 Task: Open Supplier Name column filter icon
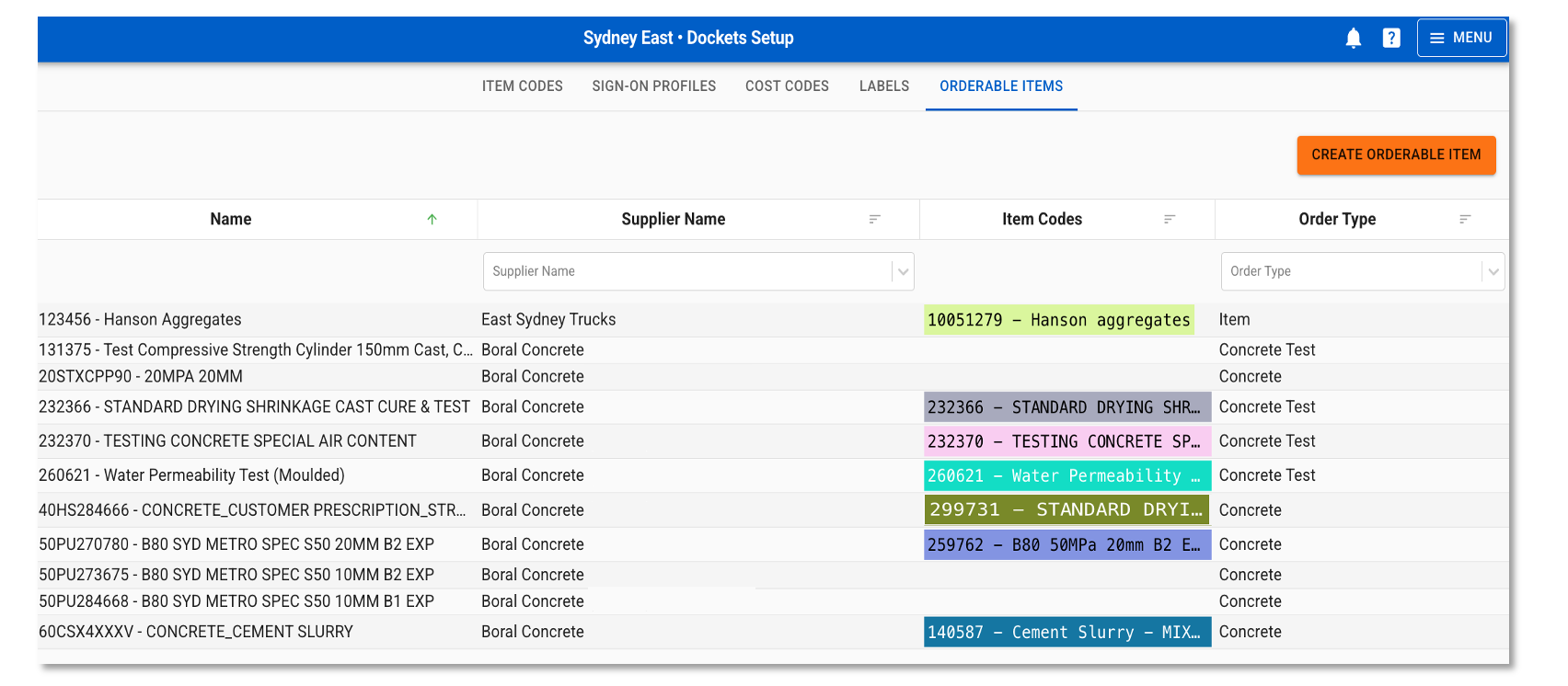(x=875, y=220)
